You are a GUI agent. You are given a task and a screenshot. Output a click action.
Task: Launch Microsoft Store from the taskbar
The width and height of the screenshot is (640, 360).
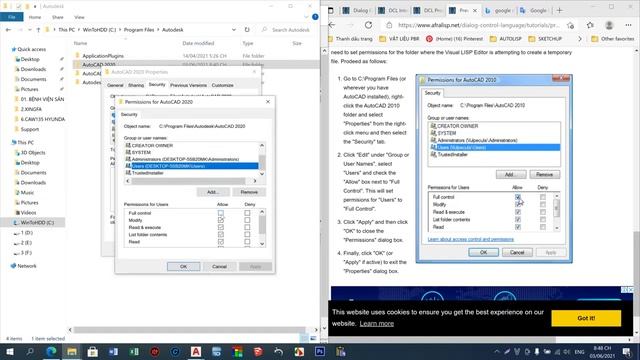coord(93,351)
